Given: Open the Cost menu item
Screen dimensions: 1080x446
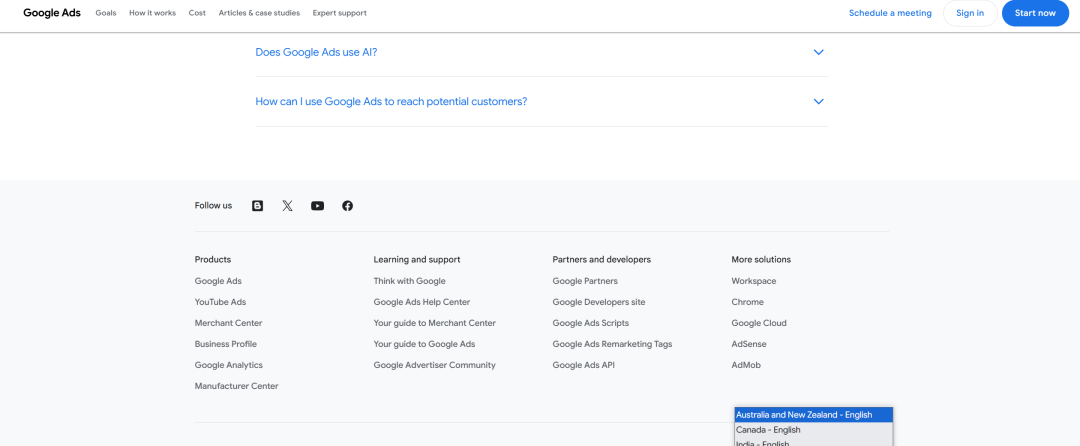Looking at the screenshot, I should (x=197, y=13).
